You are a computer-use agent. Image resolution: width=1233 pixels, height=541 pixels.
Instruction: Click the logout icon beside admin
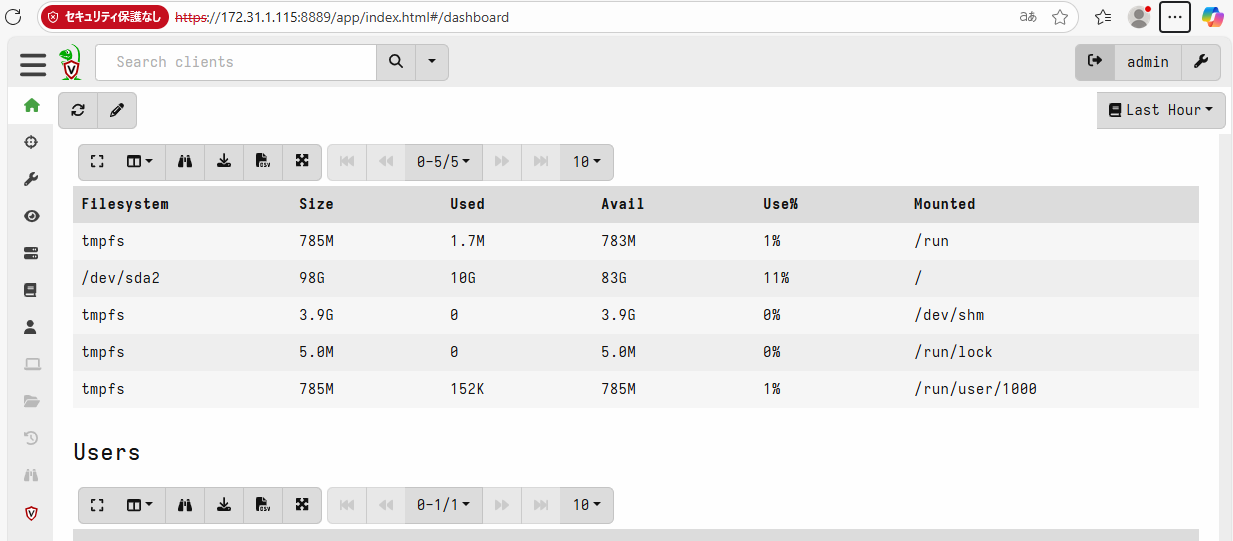click(1095, 62)
